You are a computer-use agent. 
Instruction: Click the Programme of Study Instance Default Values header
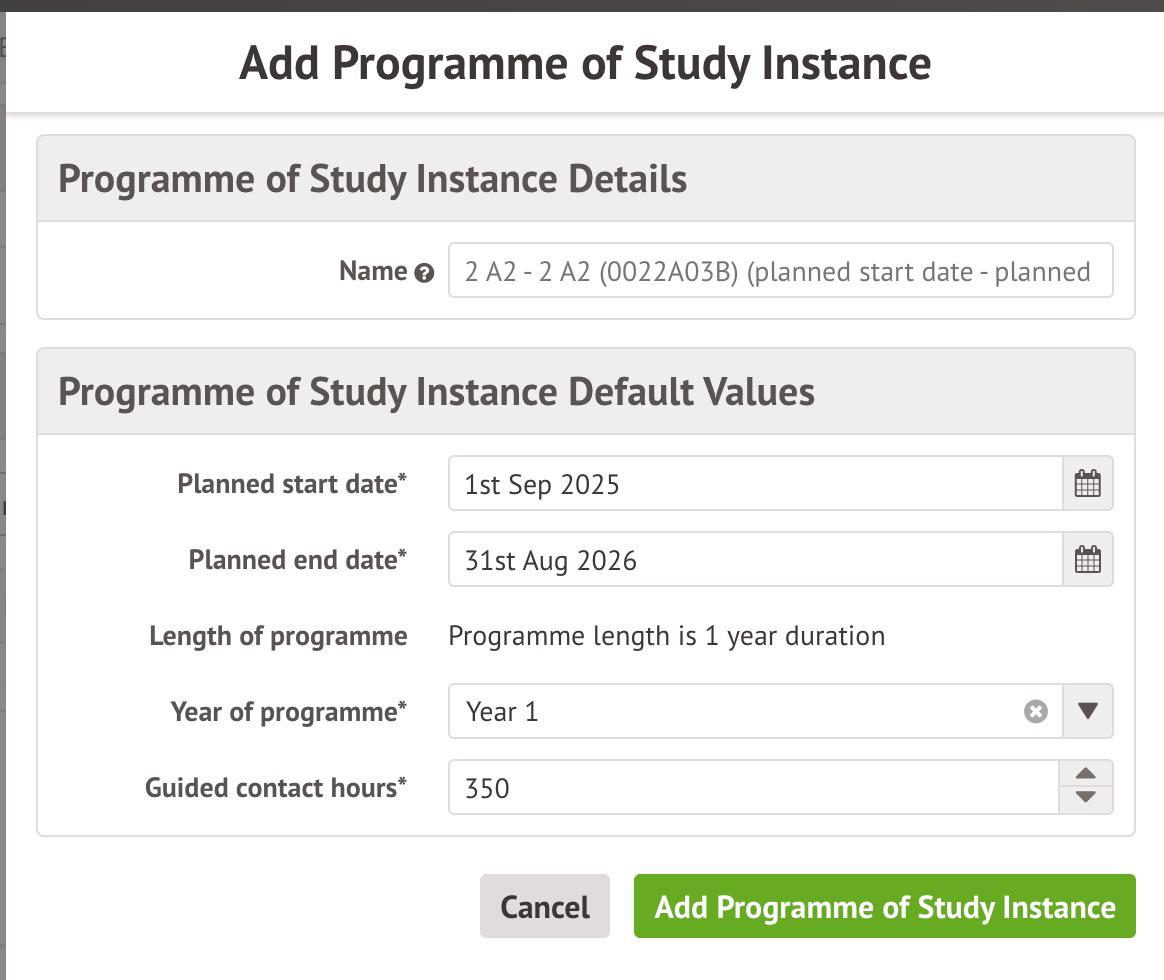point(436,391)
